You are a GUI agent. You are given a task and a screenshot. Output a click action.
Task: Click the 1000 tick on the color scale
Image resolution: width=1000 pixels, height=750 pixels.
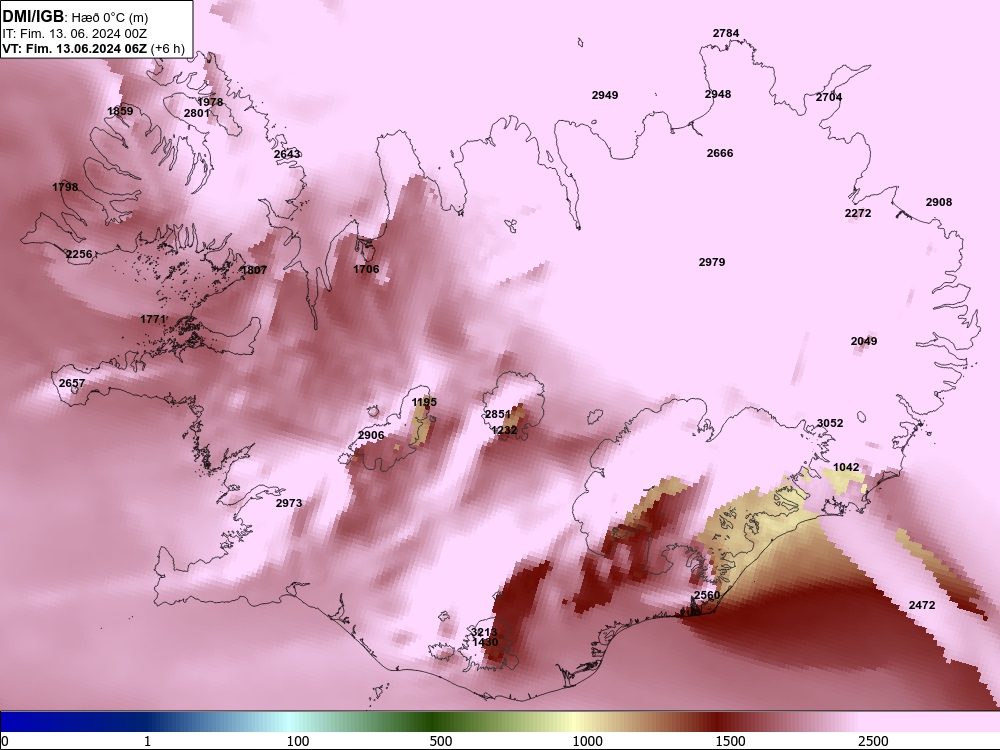(587, 741)
